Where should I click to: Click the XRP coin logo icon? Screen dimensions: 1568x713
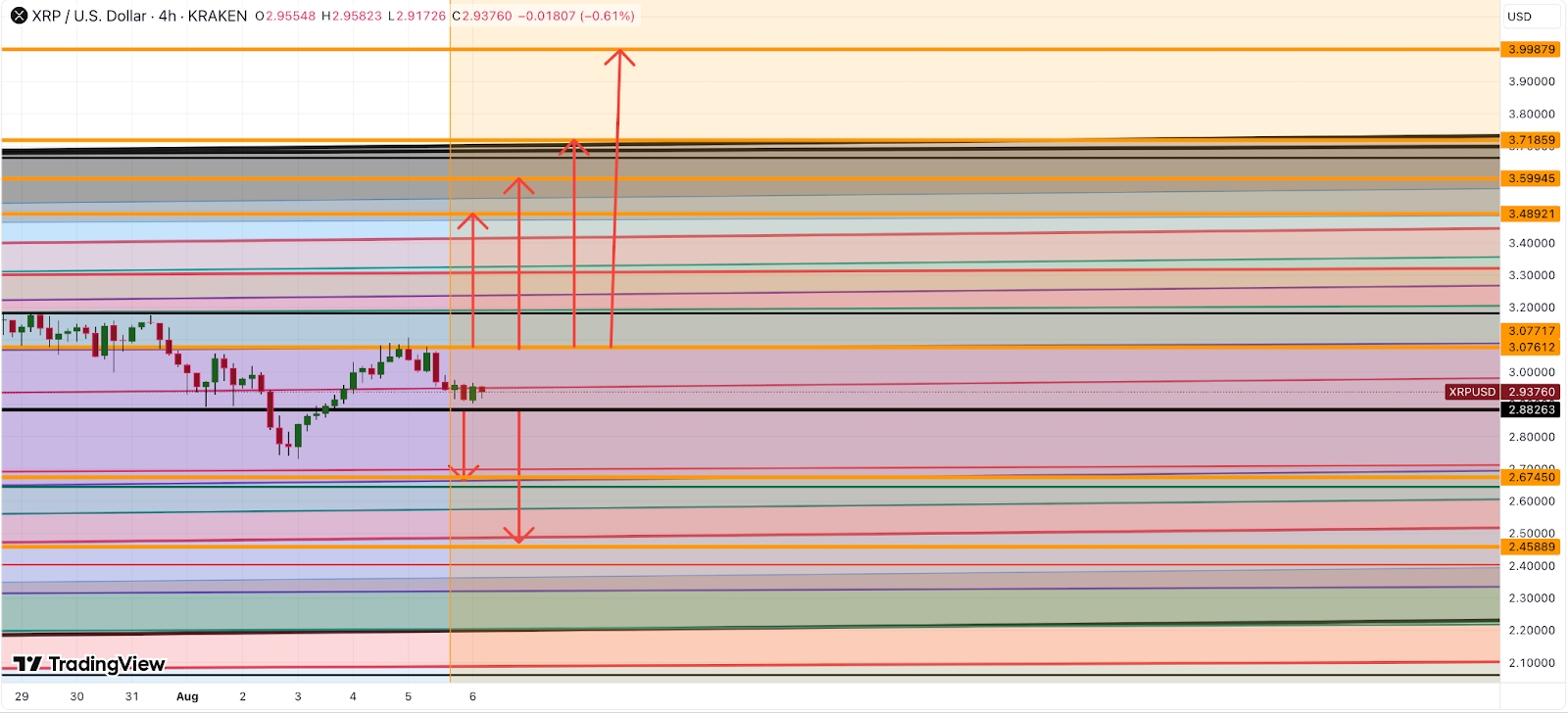19,16
